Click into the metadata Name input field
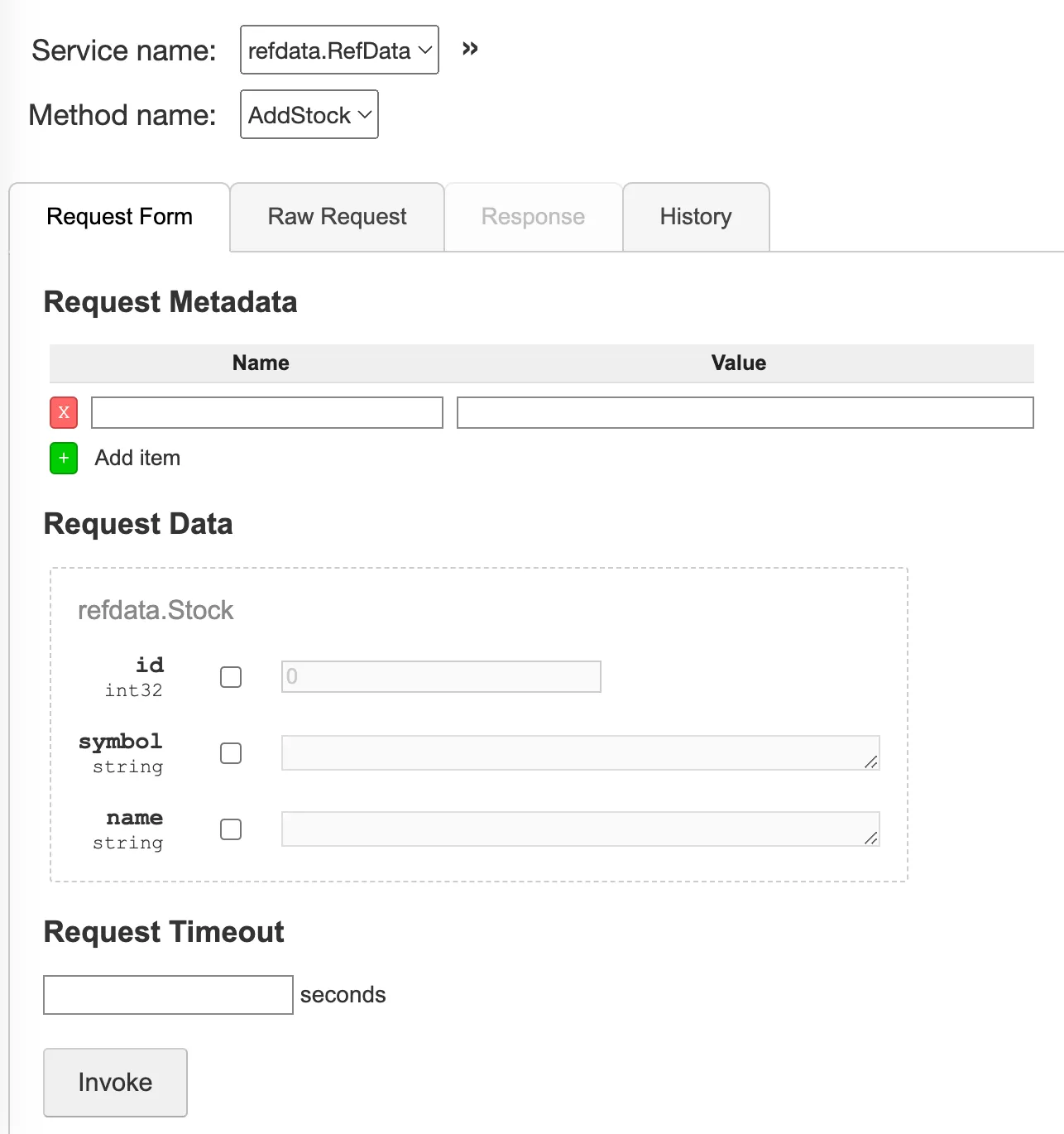Screen dimensions: 1064x1134 pyautogui.click(x=266, y=411)
